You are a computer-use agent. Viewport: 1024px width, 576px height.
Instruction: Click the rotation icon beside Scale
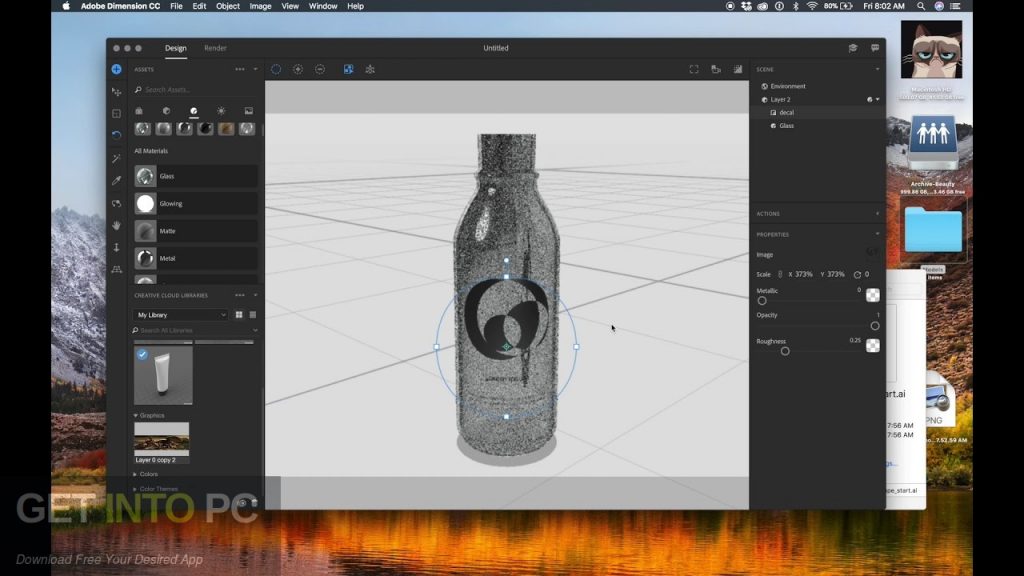[x=857, y=274]
